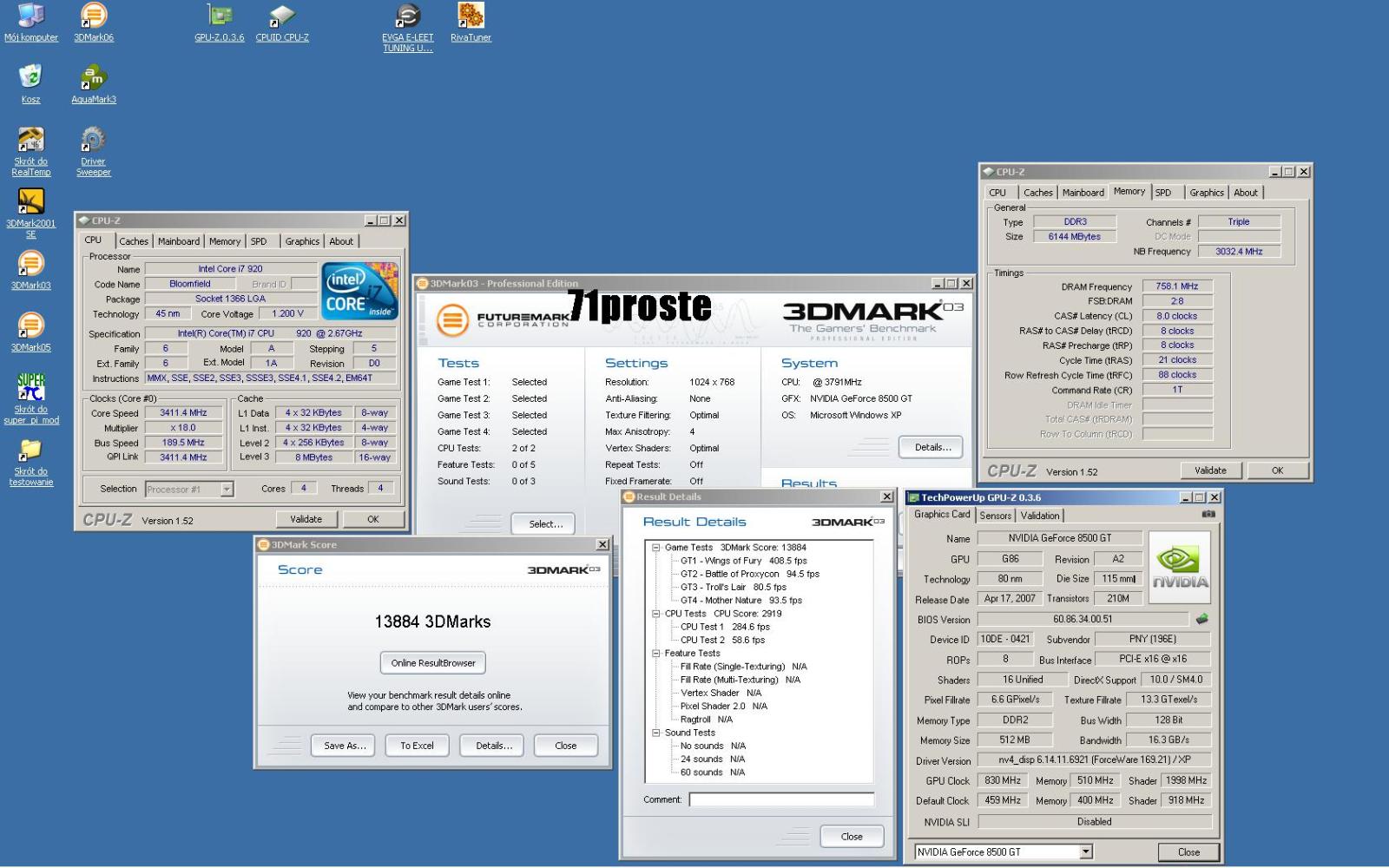
Task: Select CPU Test 2 result row
Action: click(722, 640)
